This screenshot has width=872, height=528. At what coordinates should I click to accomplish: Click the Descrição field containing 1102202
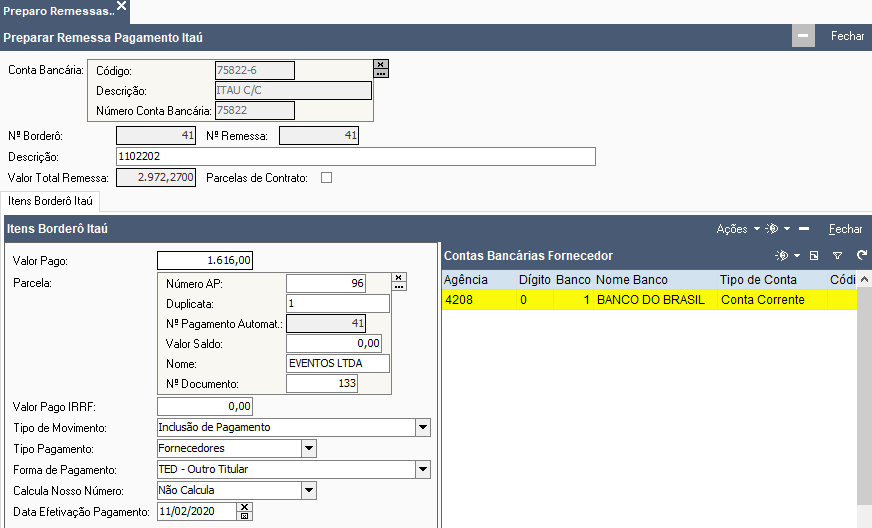click(356, 156)
